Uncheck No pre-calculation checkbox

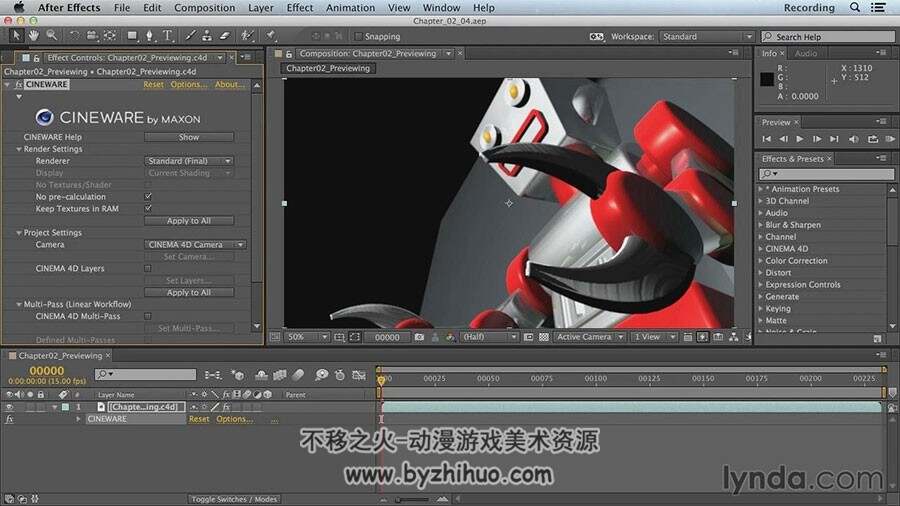148,196
